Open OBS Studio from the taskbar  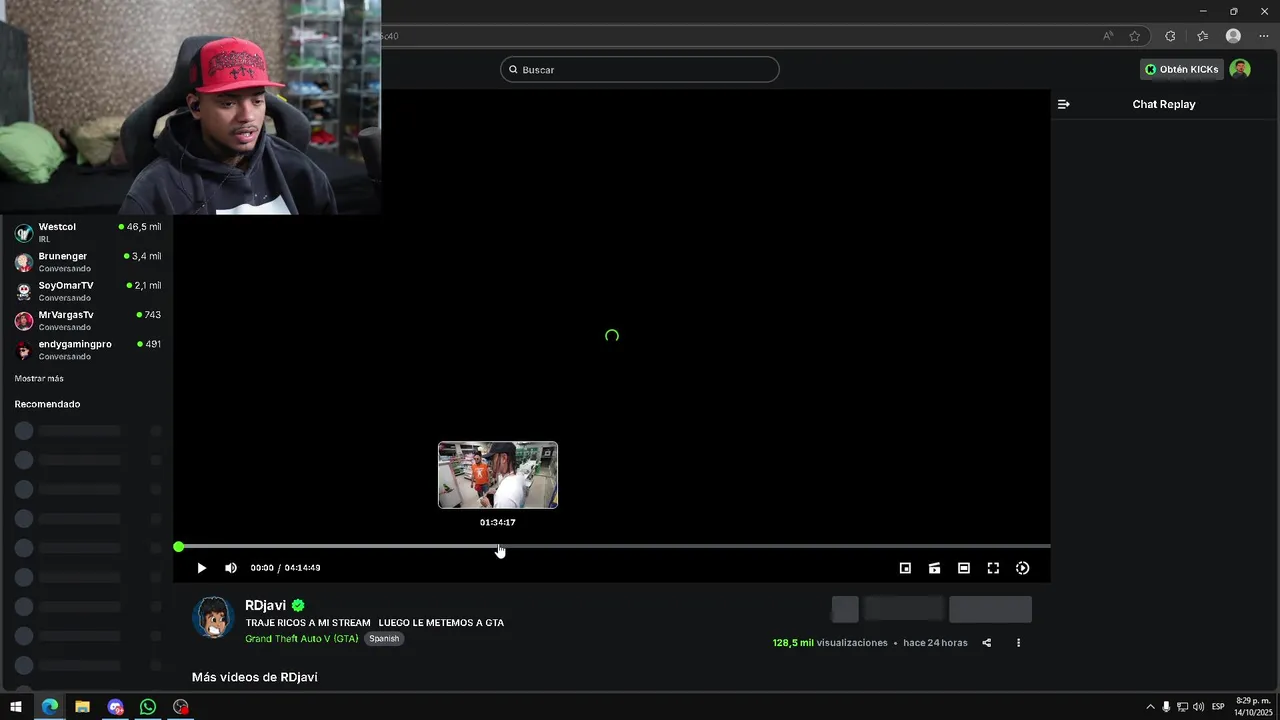coord(181,707)
